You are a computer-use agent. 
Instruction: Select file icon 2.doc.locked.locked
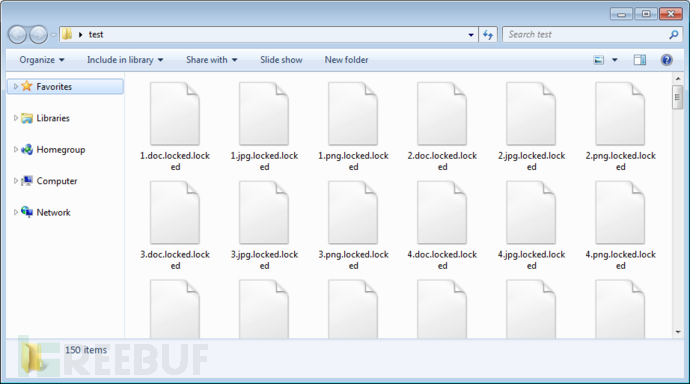coord(442,114)
